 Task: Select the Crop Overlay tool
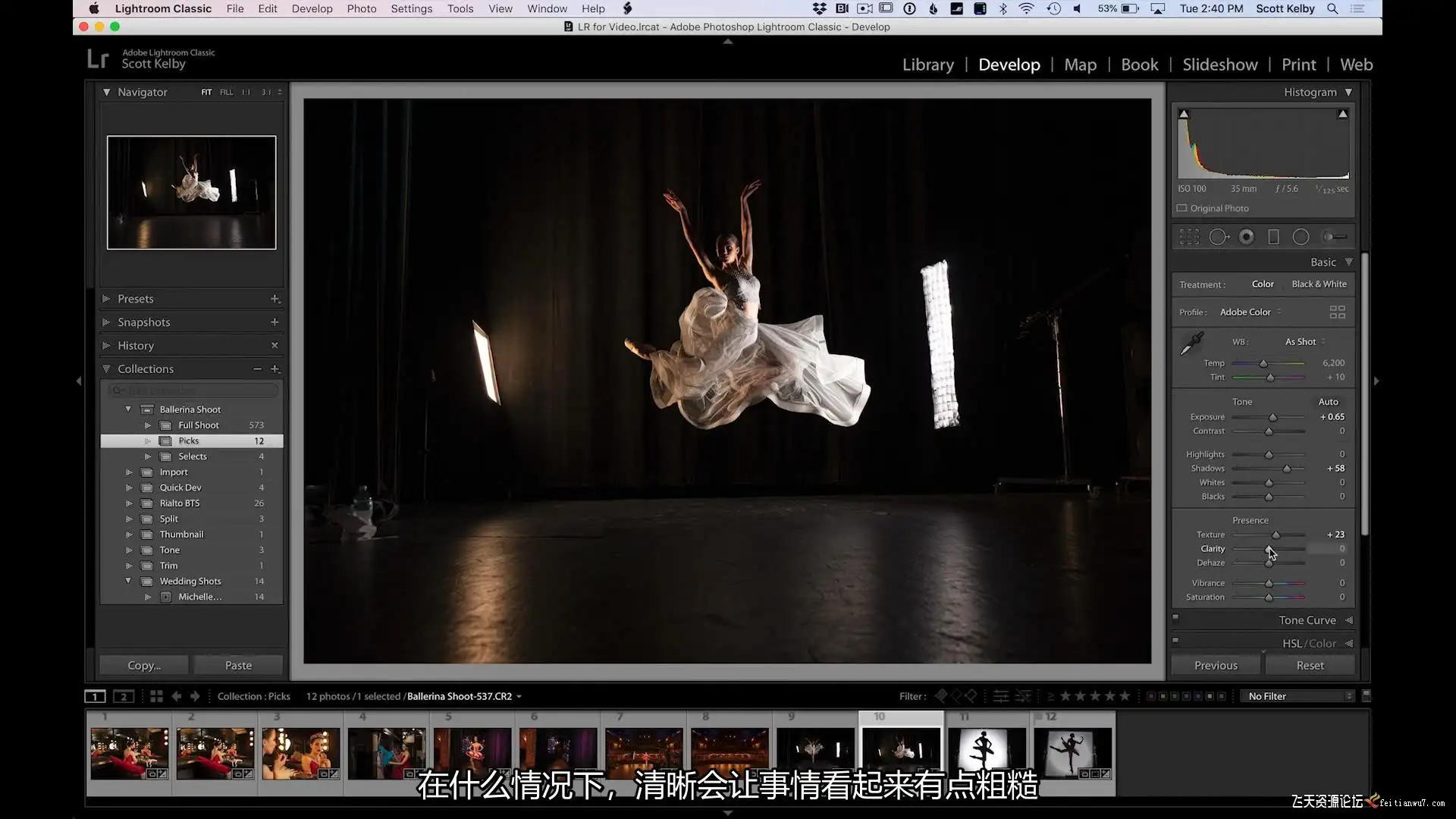click(1189, 237)
